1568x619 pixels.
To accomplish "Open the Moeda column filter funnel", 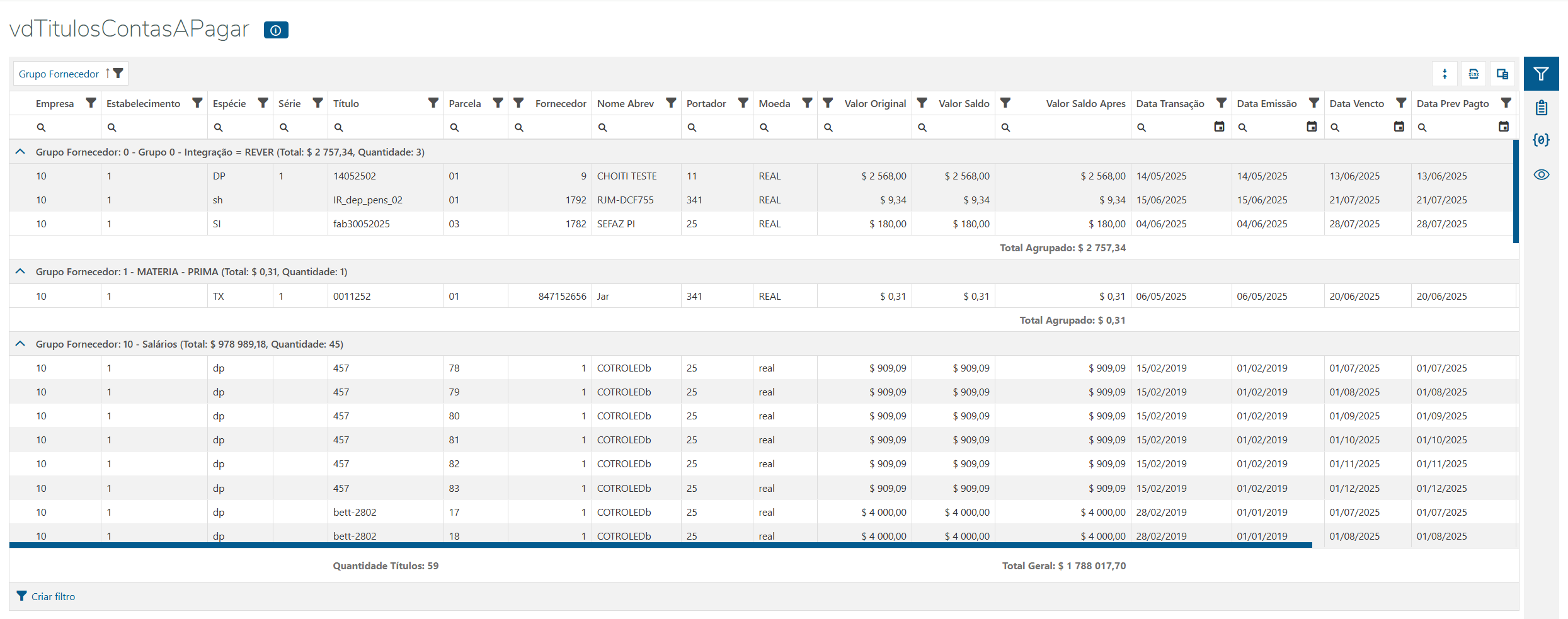I will pyautogui.click(x=807, y=103).
